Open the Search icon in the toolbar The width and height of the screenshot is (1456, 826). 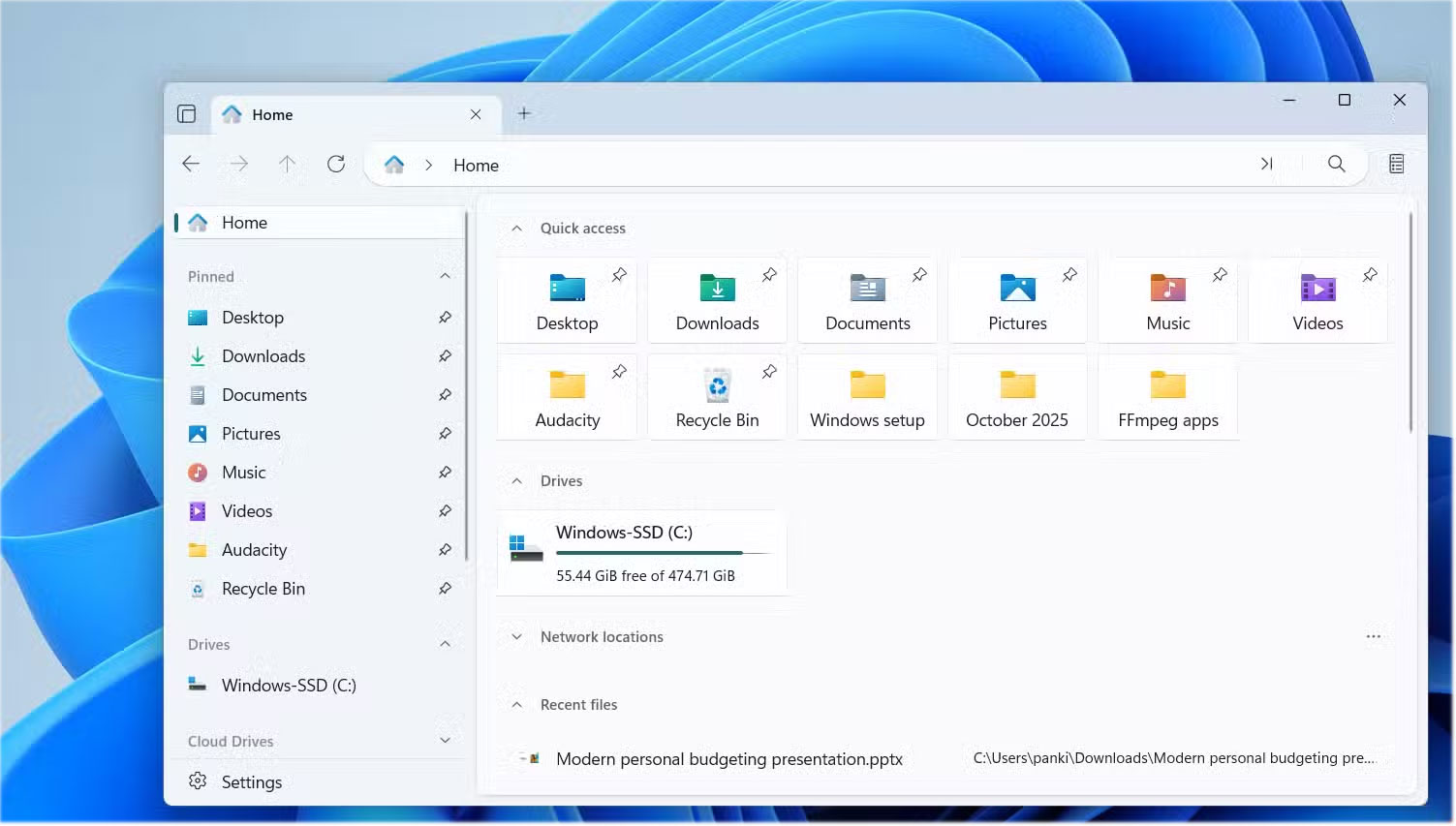[x=1337, y=164]
